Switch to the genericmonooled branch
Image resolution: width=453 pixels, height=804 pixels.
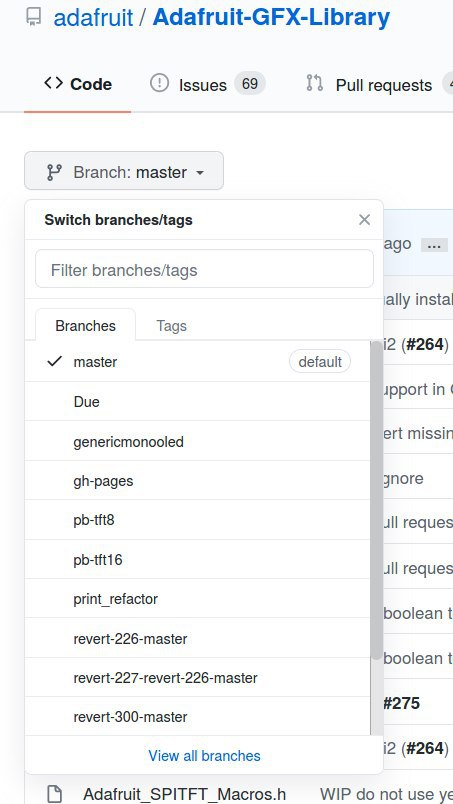(x=197, y=441)
